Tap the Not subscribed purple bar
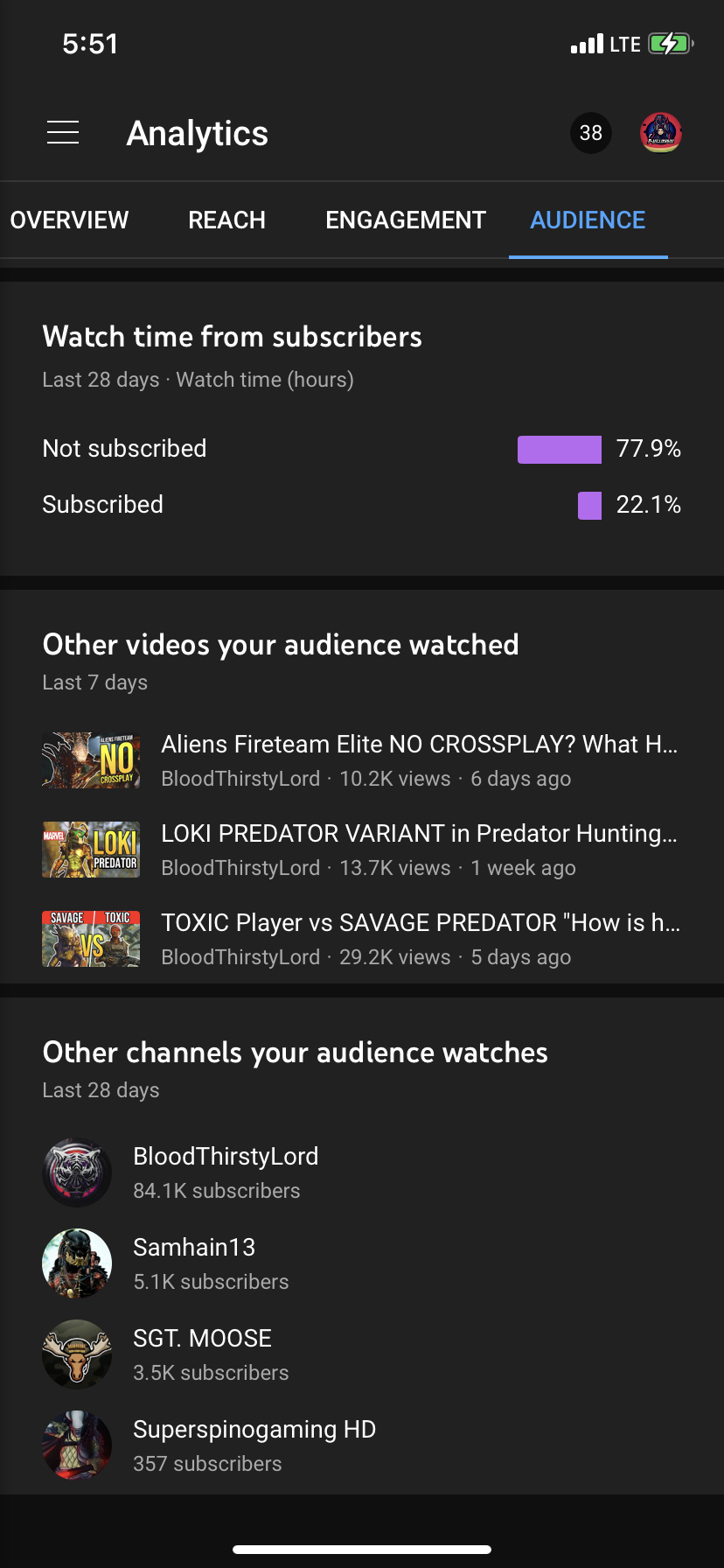 click(560, 450)
